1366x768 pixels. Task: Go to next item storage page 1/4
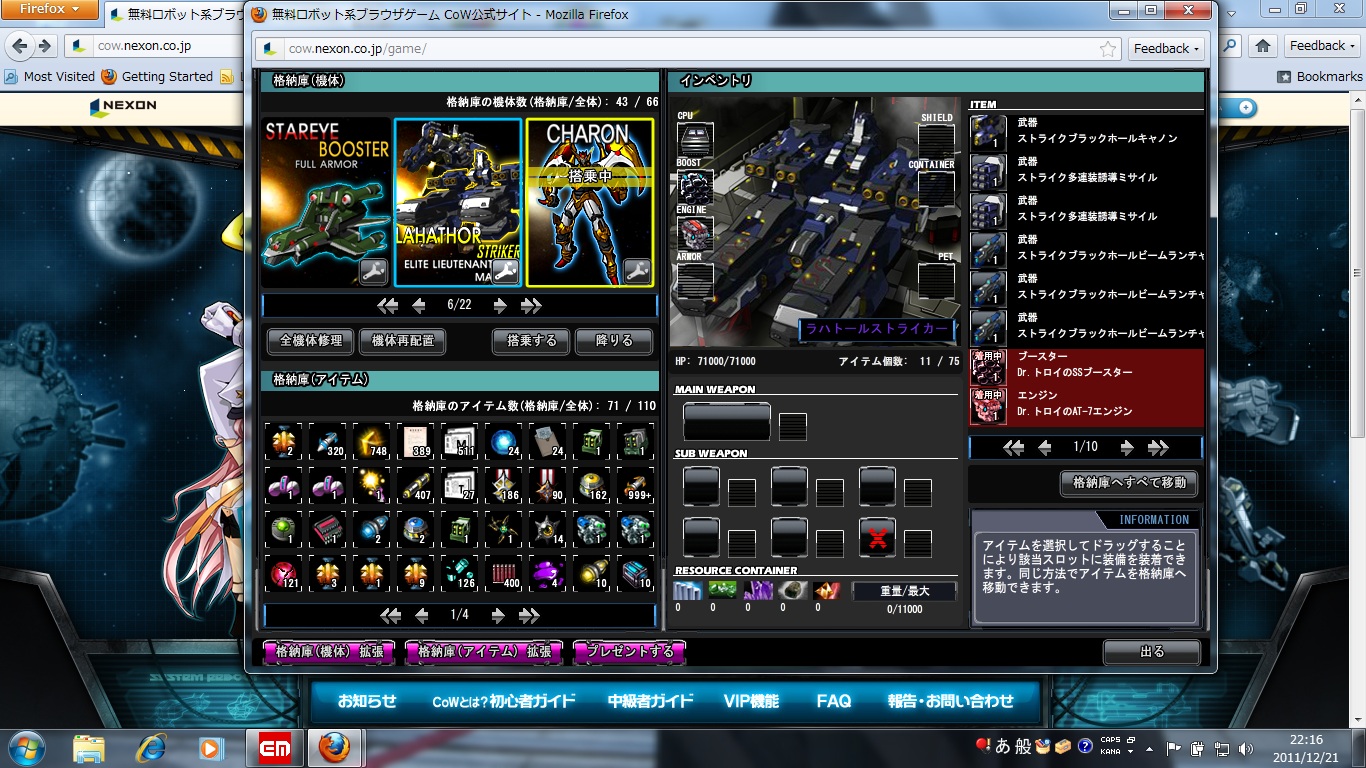point(498,615)
